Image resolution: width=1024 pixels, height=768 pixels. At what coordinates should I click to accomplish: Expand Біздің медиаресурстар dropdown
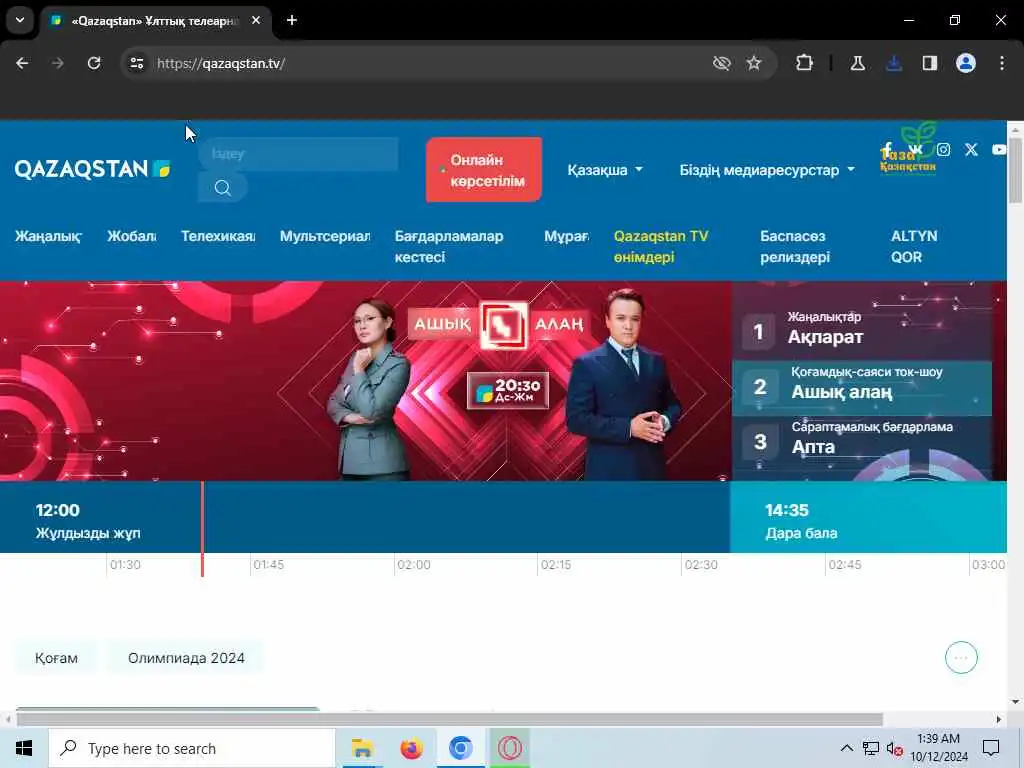767,170
